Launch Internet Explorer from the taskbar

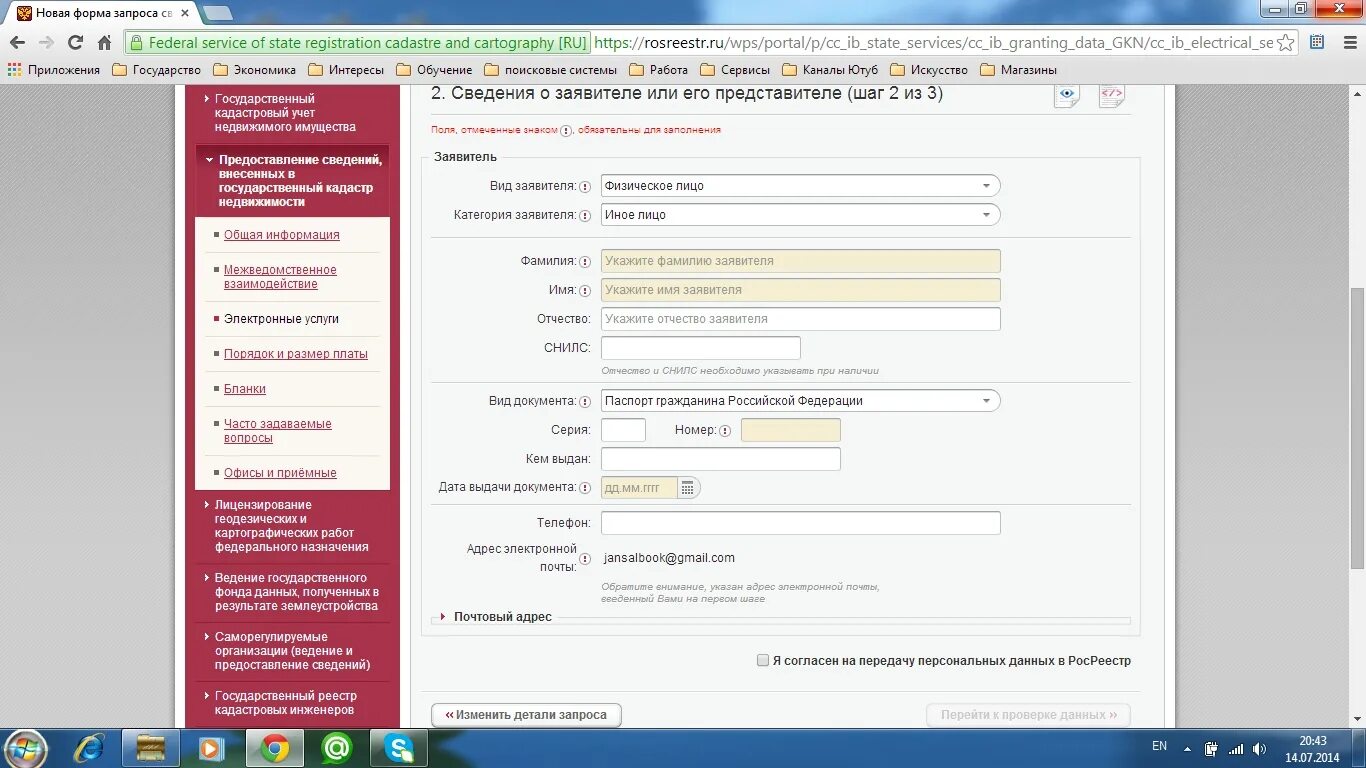point(89,748)
